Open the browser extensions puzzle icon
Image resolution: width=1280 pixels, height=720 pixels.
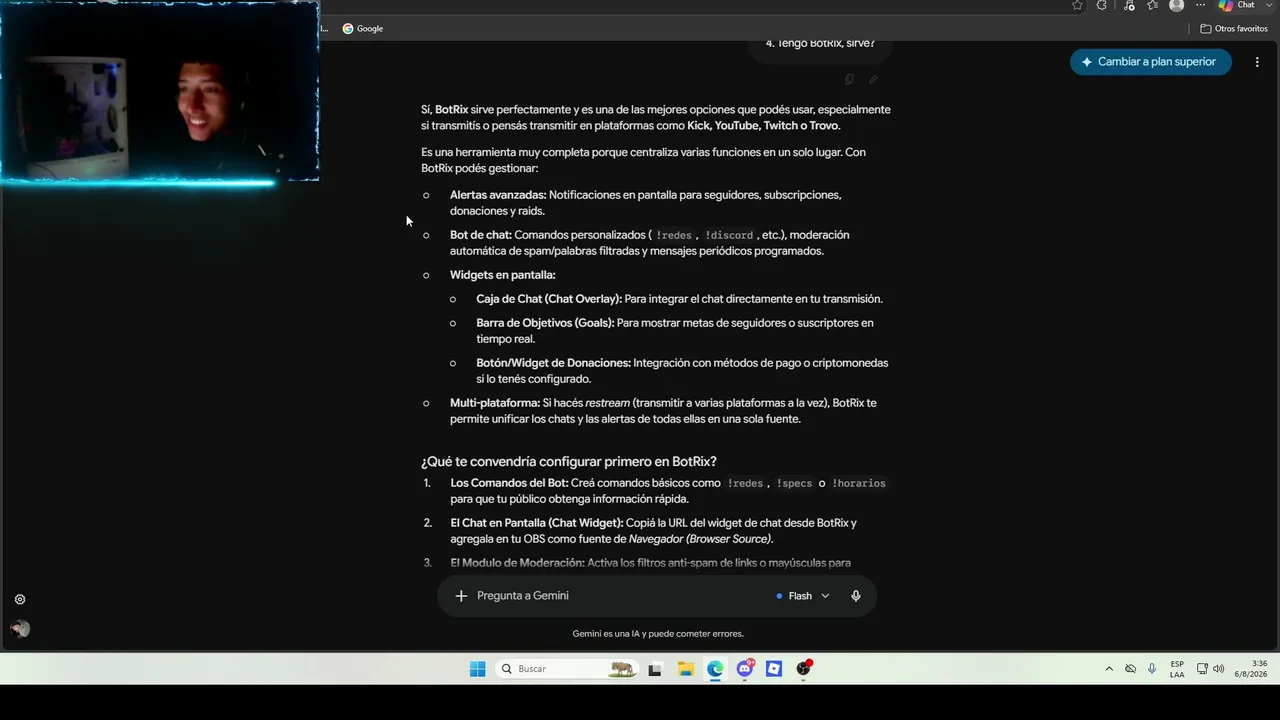1102,5
